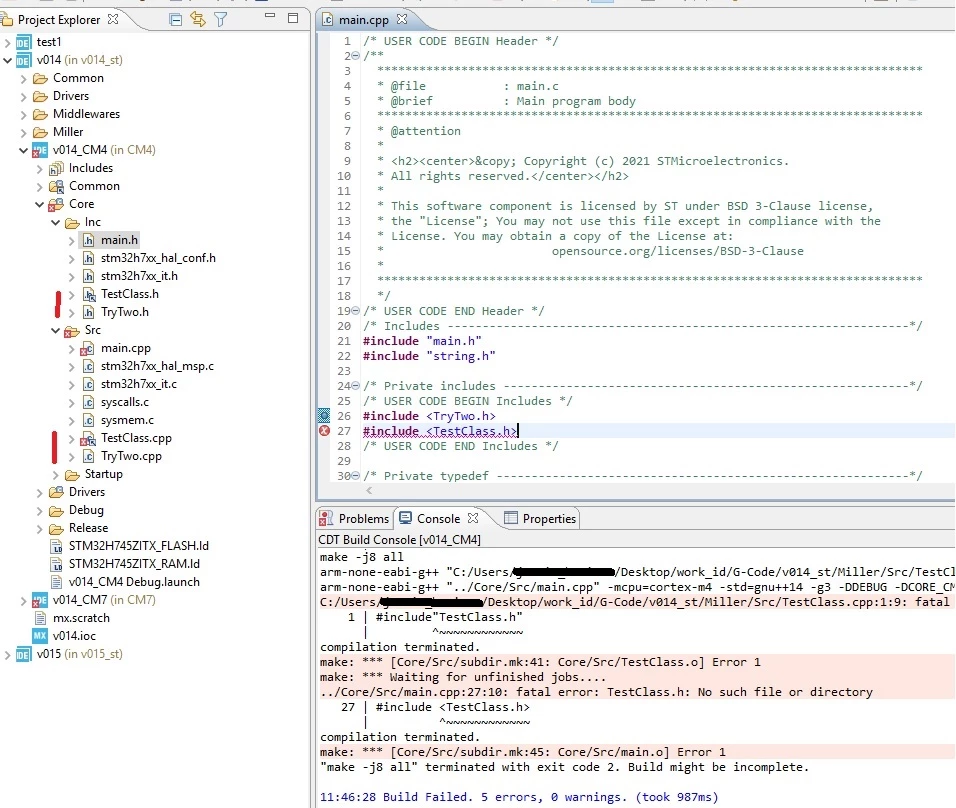Click the breakpoint marker on line 26
The image size is (956, 808).
point(324,416)
